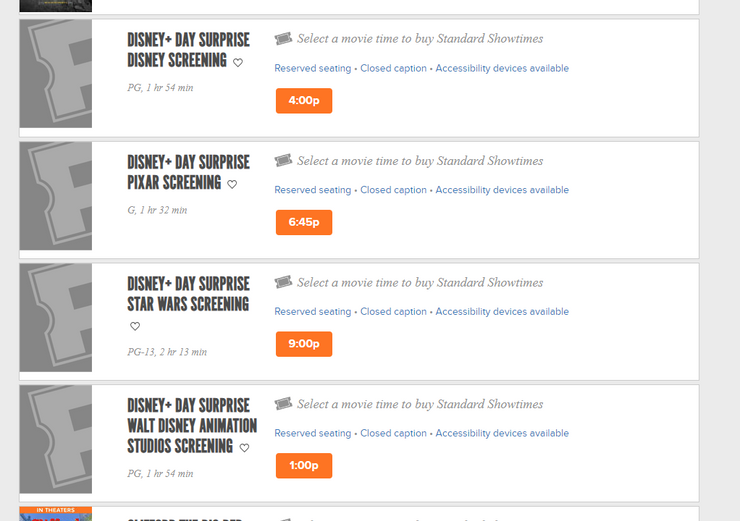Open Walt Disney Animation Studios poster thumbnail
The height and width of the screenshot is (521, 740).
56,439
